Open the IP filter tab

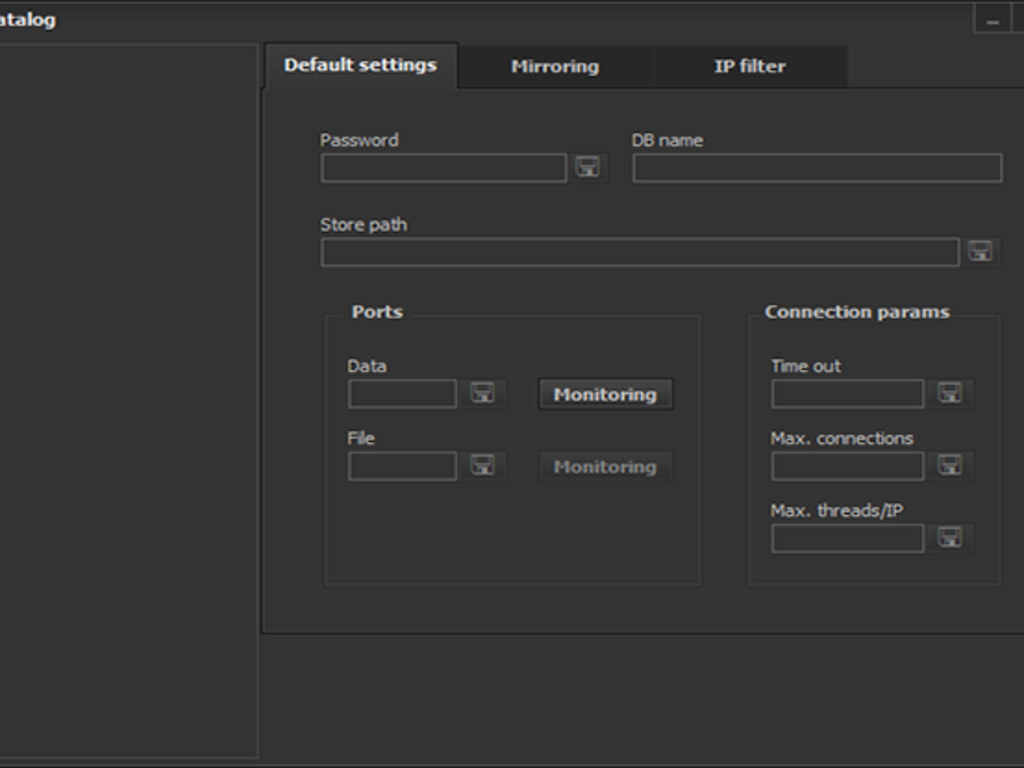749,67
